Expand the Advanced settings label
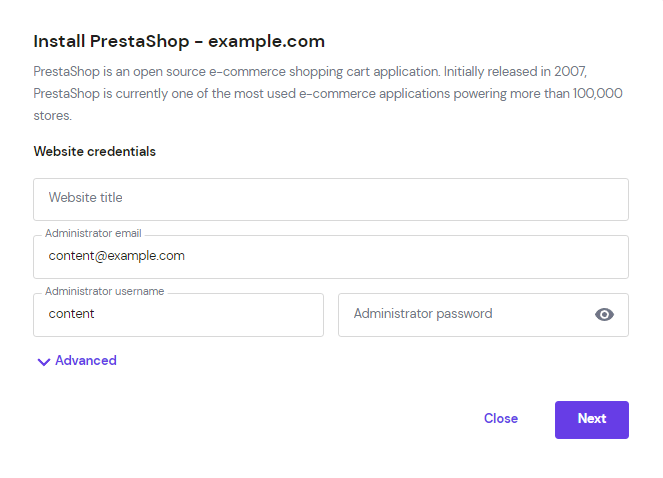 (x=86, y=361)
